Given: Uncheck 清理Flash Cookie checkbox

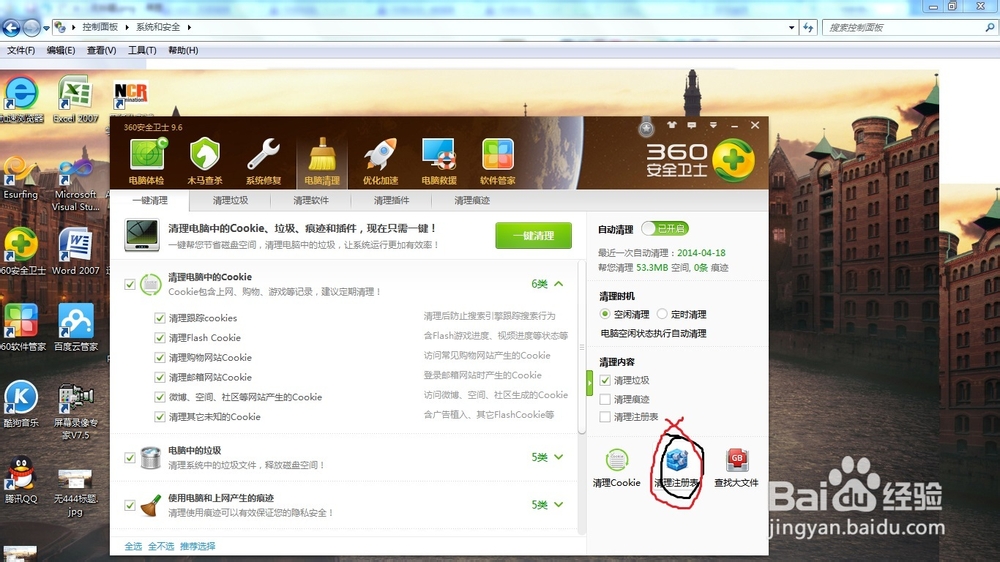Looking at the screenshot, I should [160, 337].
